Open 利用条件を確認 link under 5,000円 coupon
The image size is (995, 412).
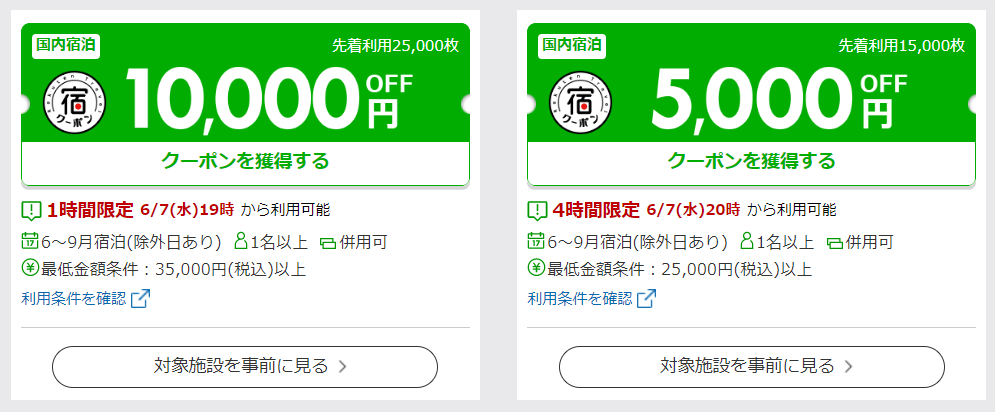(581, 298)
